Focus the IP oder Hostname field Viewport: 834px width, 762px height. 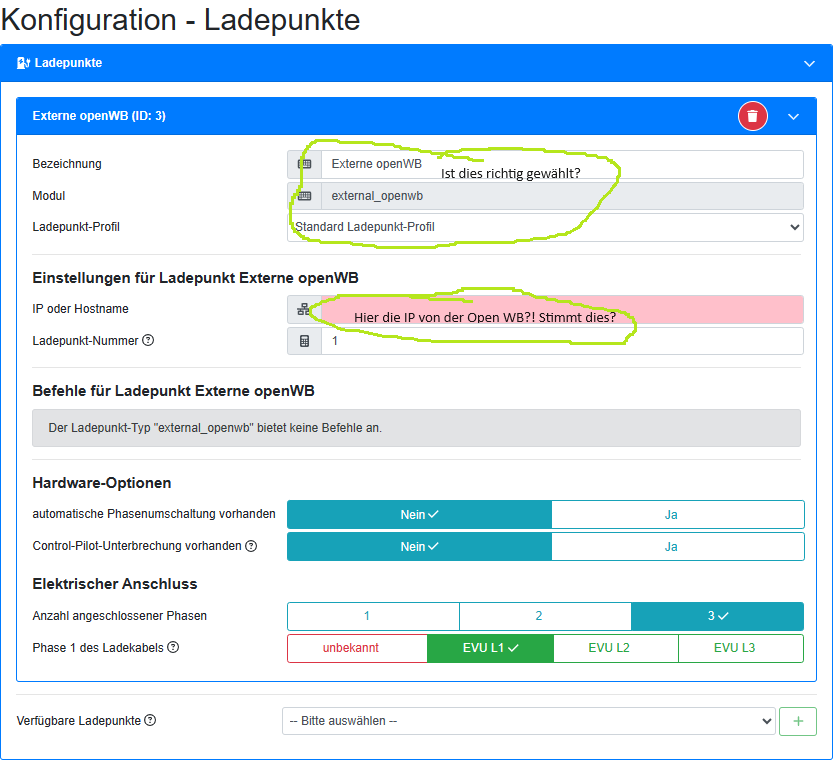pyautogui.click(x=562, y=309)
